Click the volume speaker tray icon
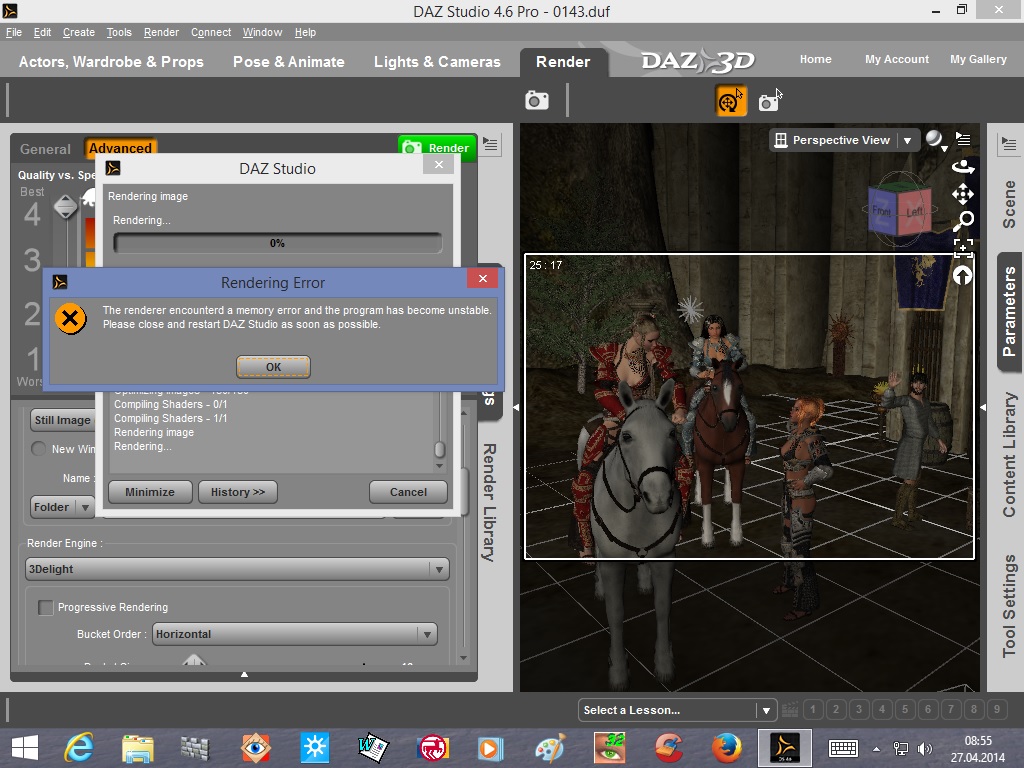1024x768 pixels. 925,748
